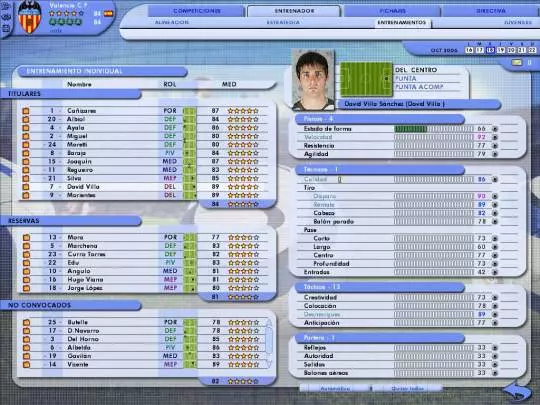Viewport: 540px width, 405px height.
Task: Click the middle icon in left sidebar
Action: [x=6, y=17]
